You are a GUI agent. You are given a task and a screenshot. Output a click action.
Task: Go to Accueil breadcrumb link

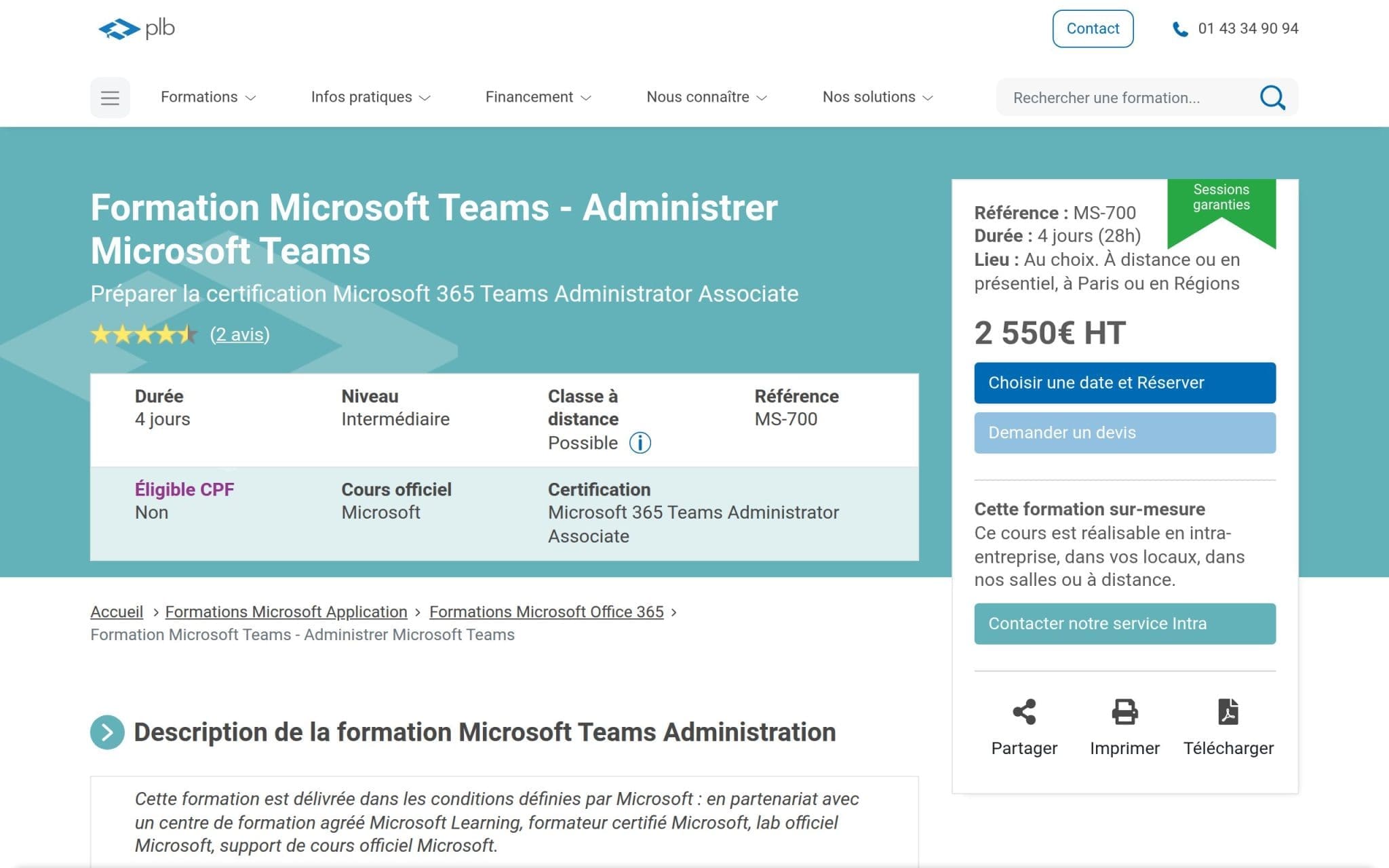[x=117, y=612]
